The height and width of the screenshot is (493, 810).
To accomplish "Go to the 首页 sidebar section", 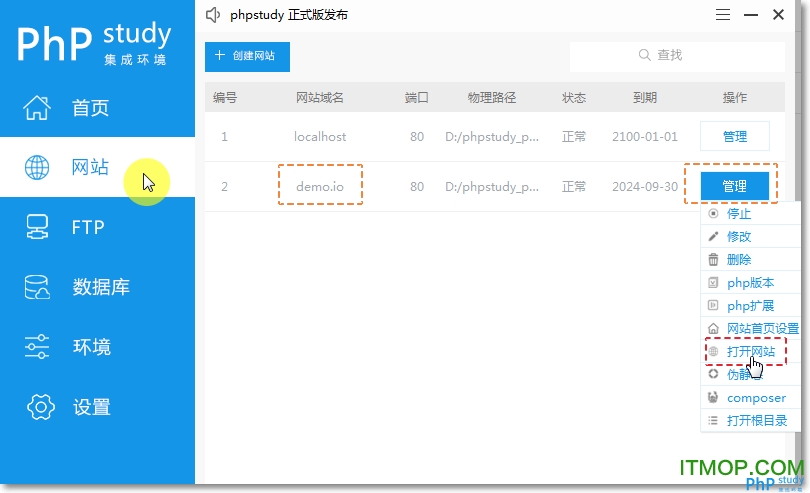I will [97, 107].
